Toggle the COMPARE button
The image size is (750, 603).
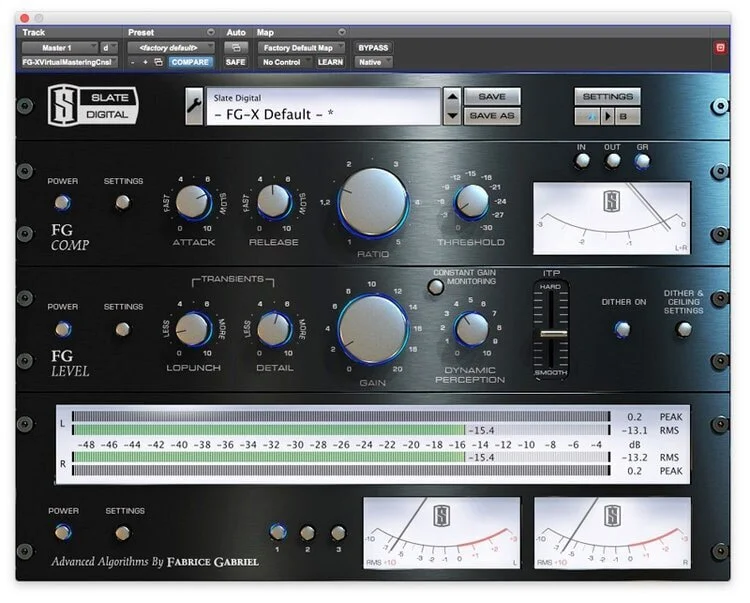(x=190, y=62)
